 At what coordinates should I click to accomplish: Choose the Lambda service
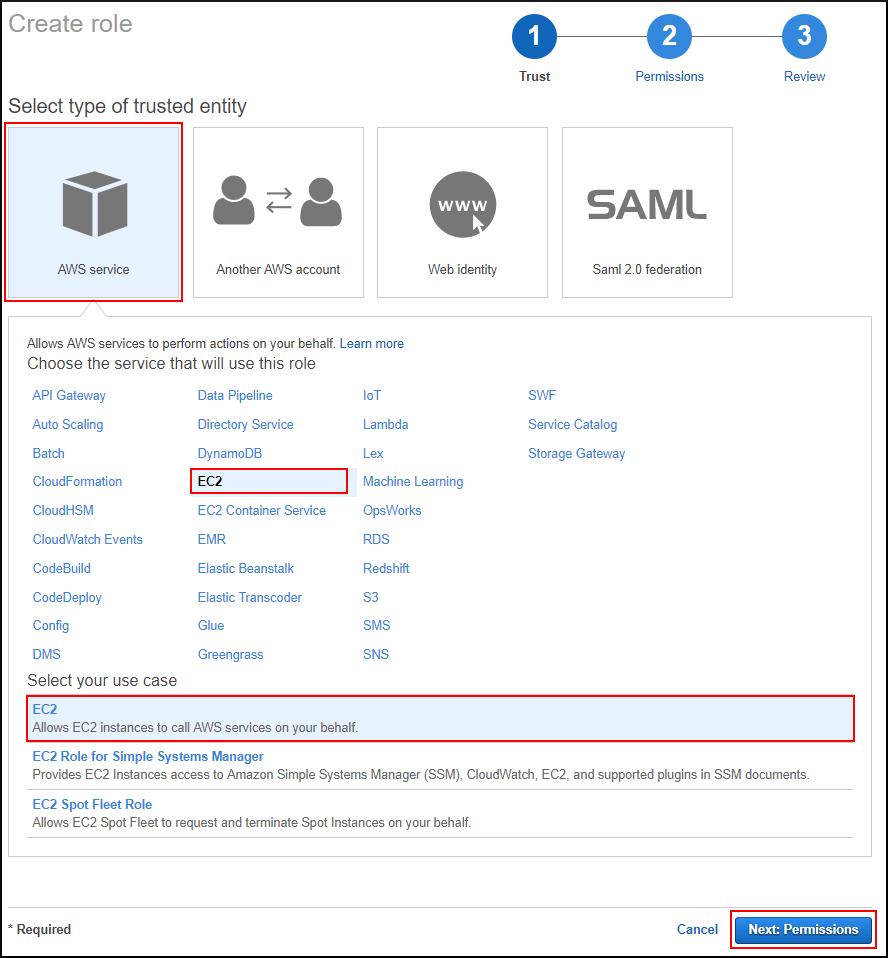pyautogui.click(x=386, y=425)
